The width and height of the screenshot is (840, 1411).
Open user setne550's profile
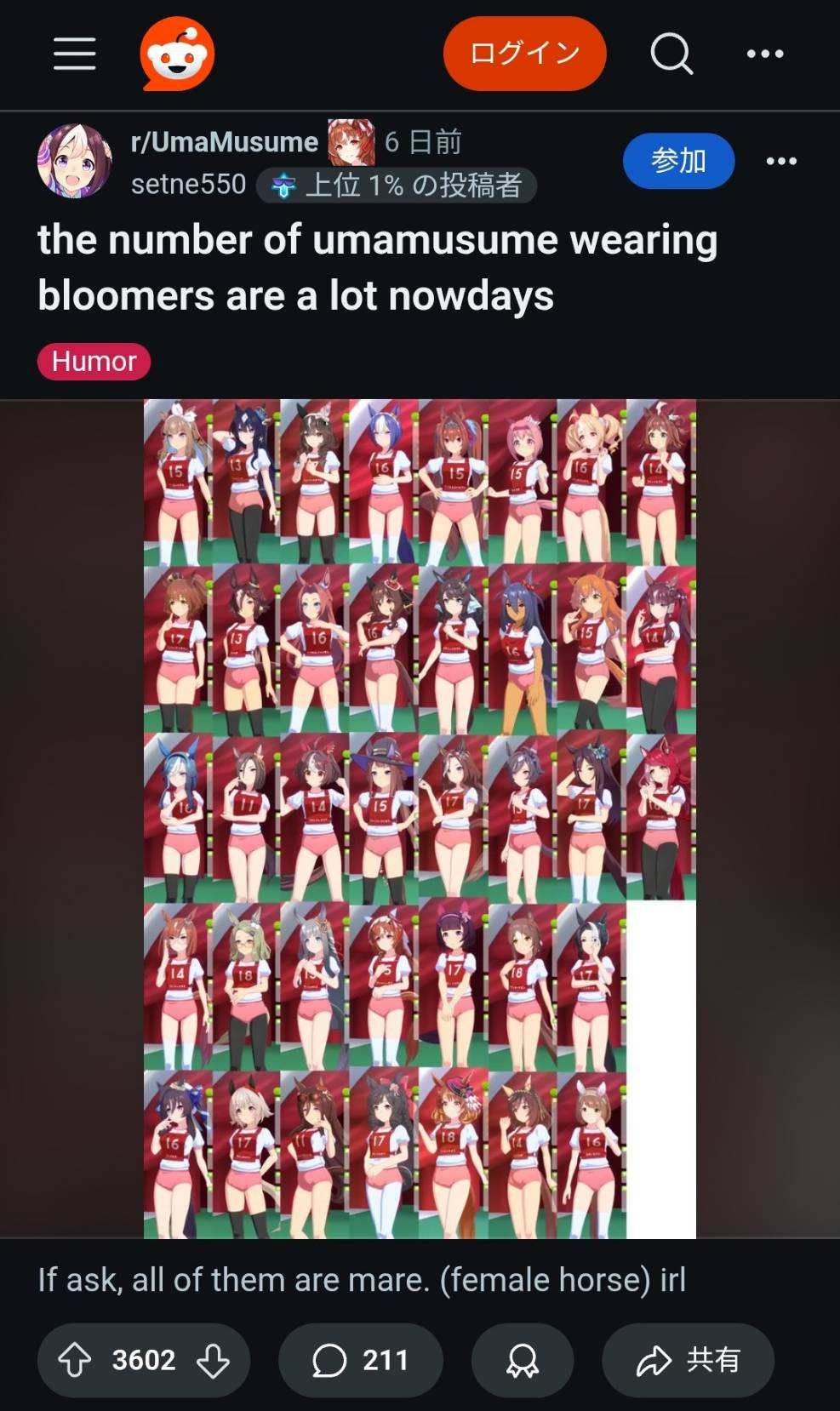coord(188,184)
